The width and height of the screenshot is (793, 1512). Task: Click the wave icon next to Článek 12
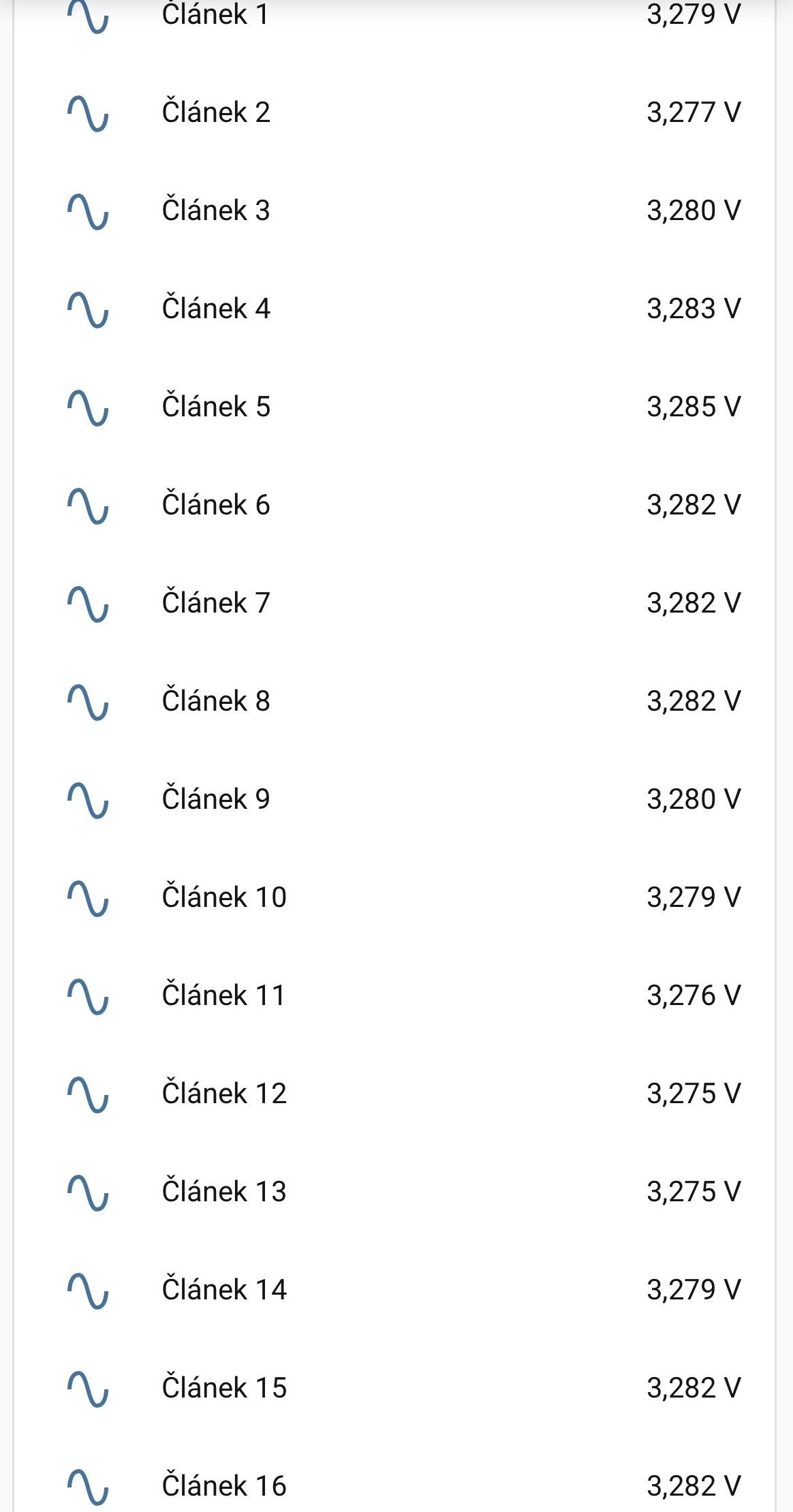click(88, 1095)
